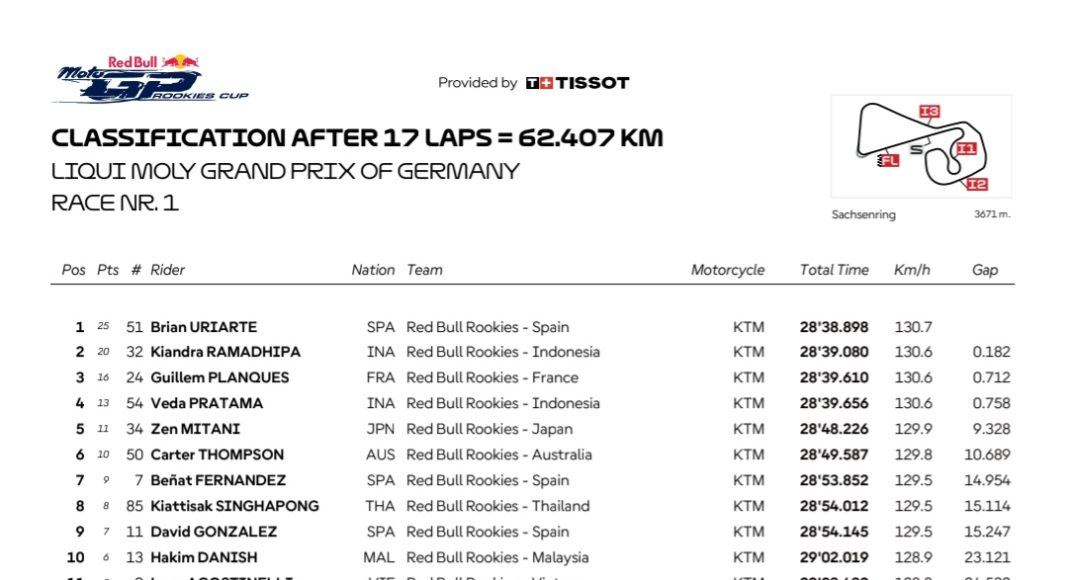The height and width of the screenshot is (580, 1068).
Task: Click the I1 marker on circuit map
Action: click(965, 148)
